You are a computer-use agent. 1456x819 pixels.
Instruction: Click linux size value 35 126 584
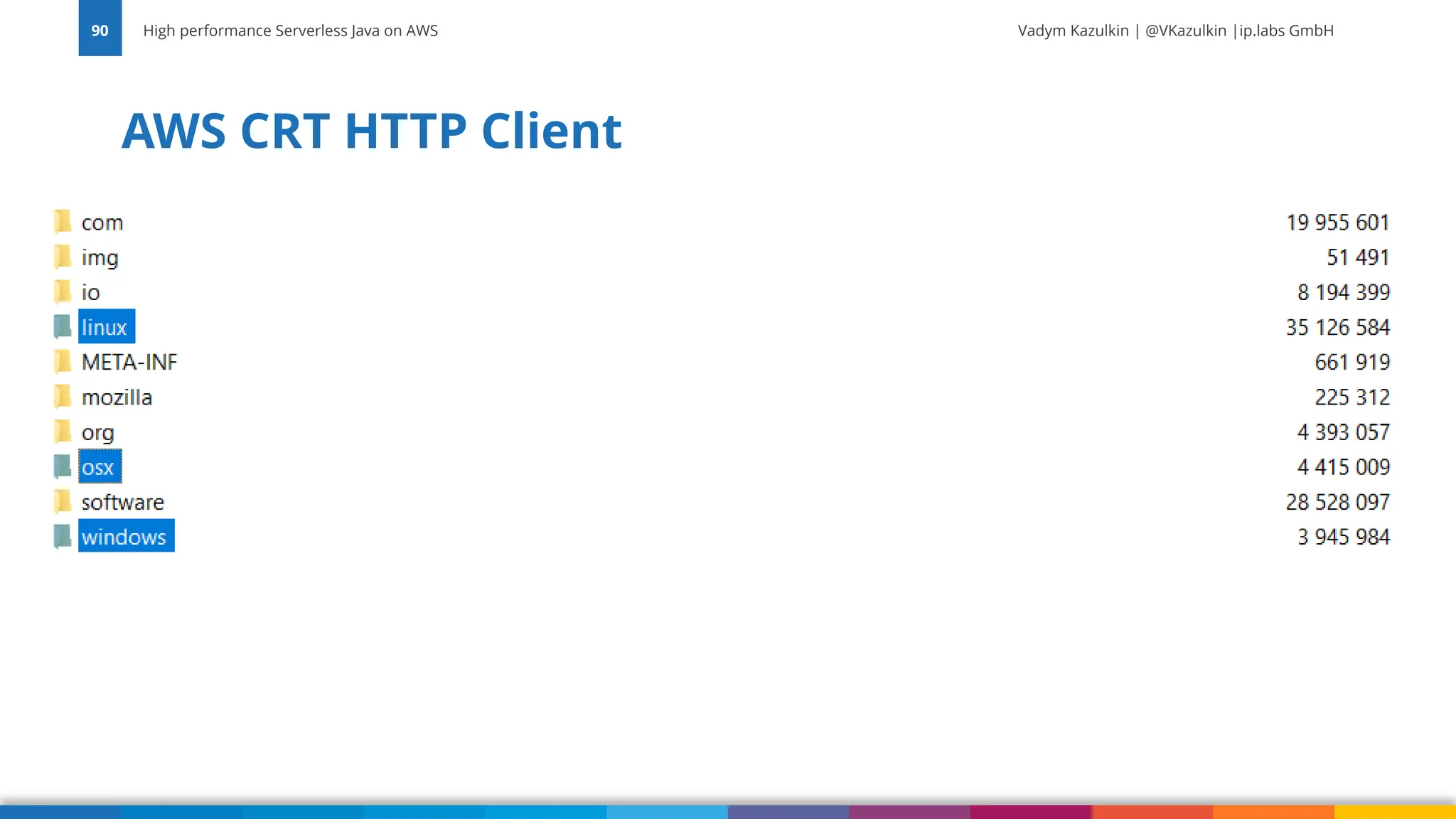pyautogui.click(x=1337, y=327)
